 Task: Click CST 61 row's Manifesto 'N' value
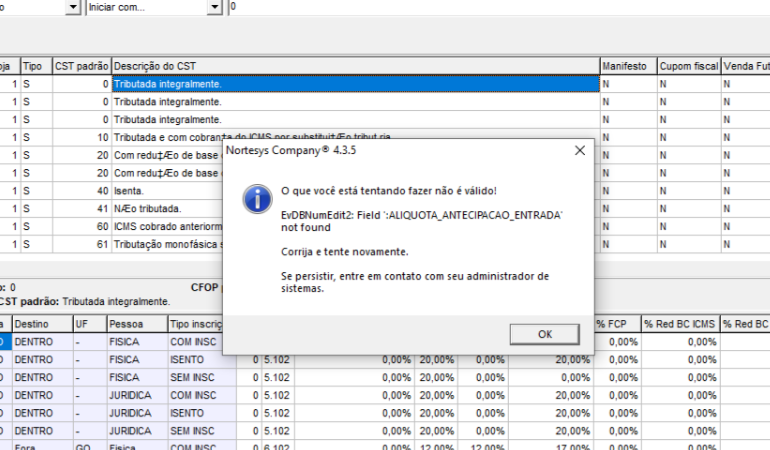[x=629, y=244]
